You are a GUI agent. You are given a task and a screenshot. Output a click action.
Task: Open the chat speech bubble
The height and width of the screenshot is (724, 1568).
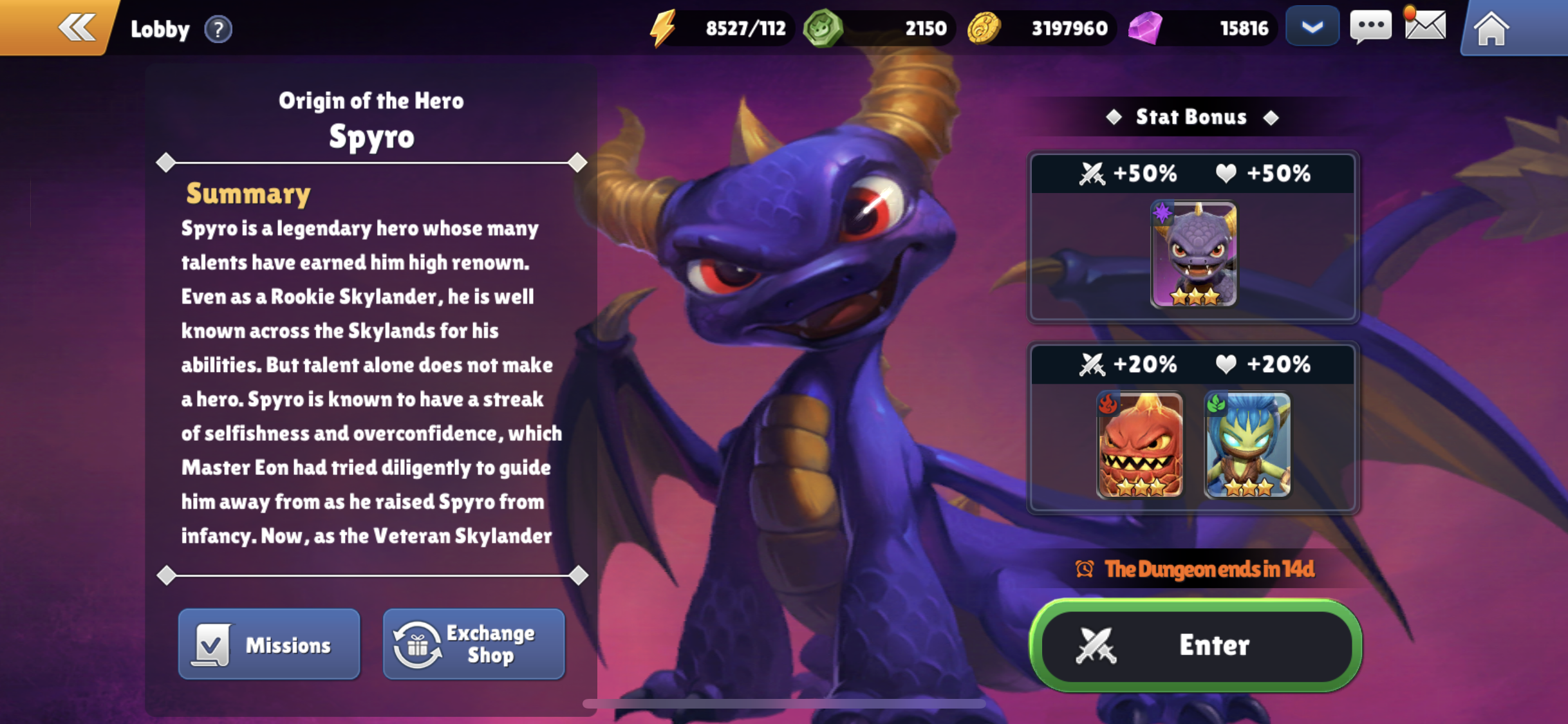coord(1370,27)
